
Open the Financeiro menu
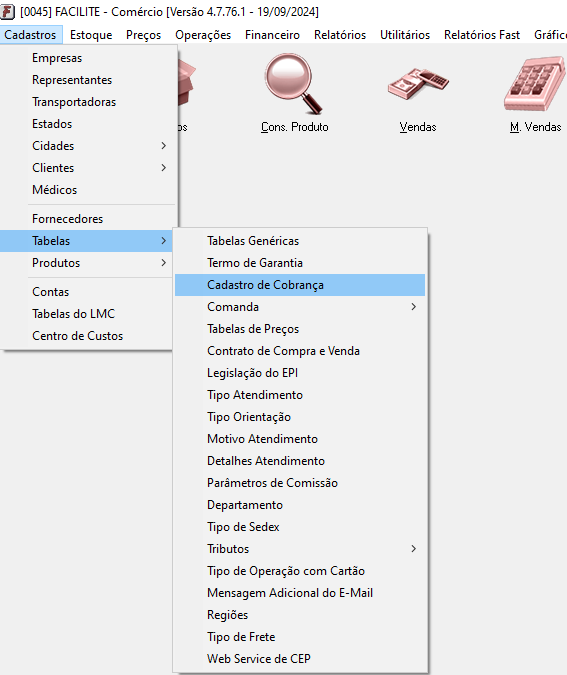(273, 35)
